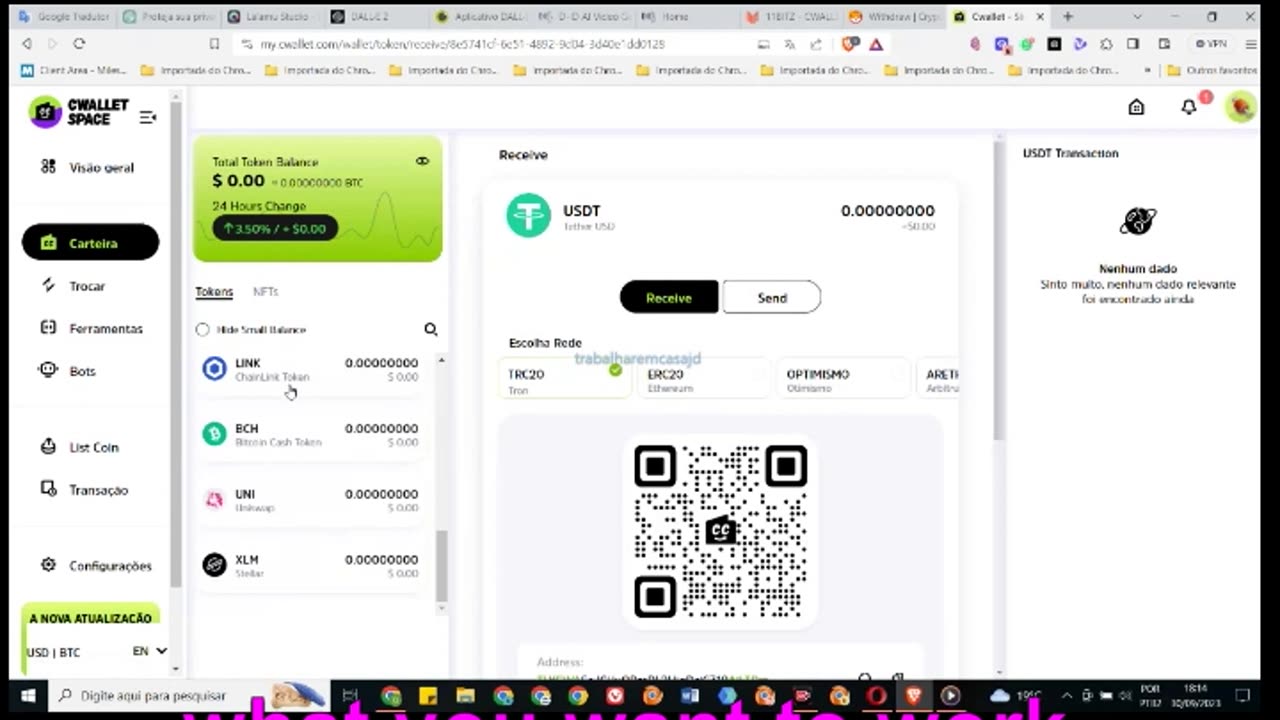
Task: Click the Cwallet Space logo
Action: click(79, 112)
